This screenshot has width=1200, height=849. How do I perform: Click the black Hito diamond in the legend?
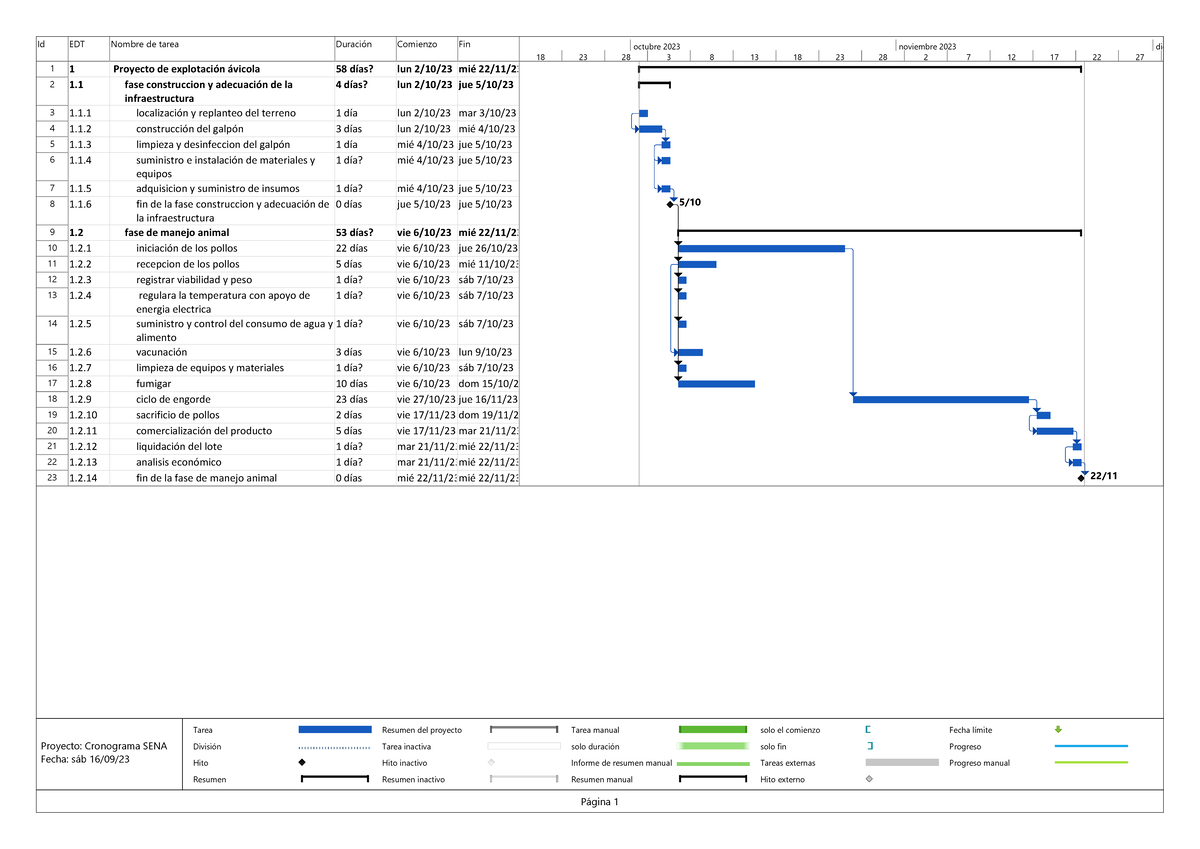click(x=302, y=763)
